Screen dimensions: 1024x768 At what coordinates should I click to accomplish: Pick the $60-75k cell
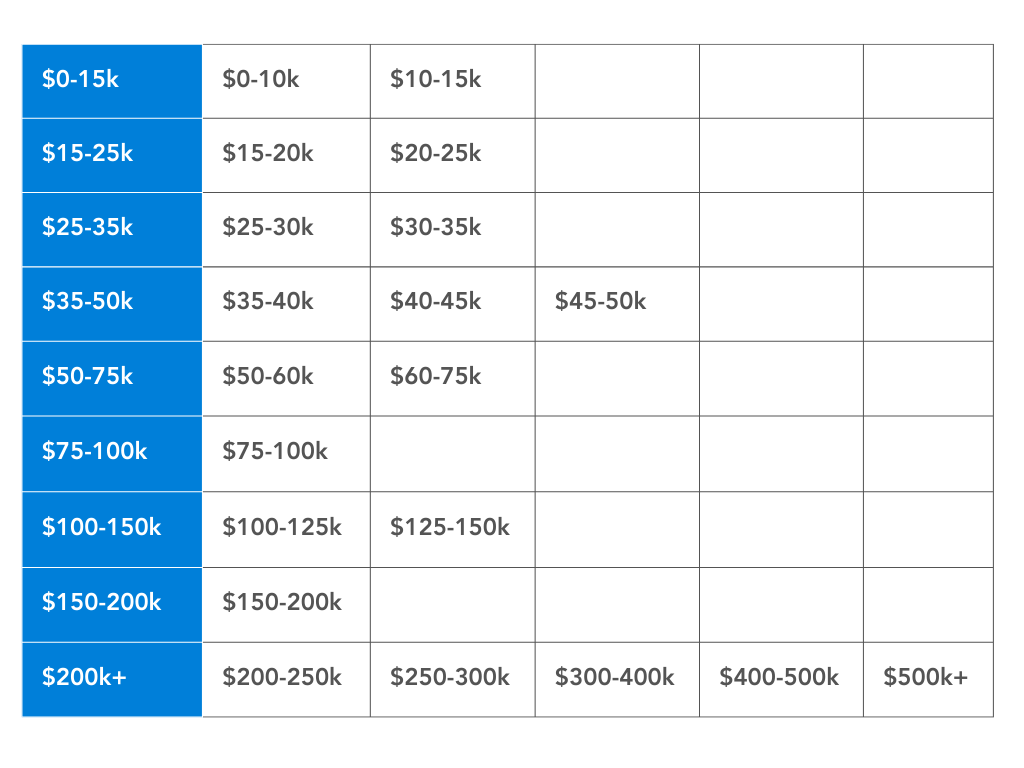(x=452, y=377)
